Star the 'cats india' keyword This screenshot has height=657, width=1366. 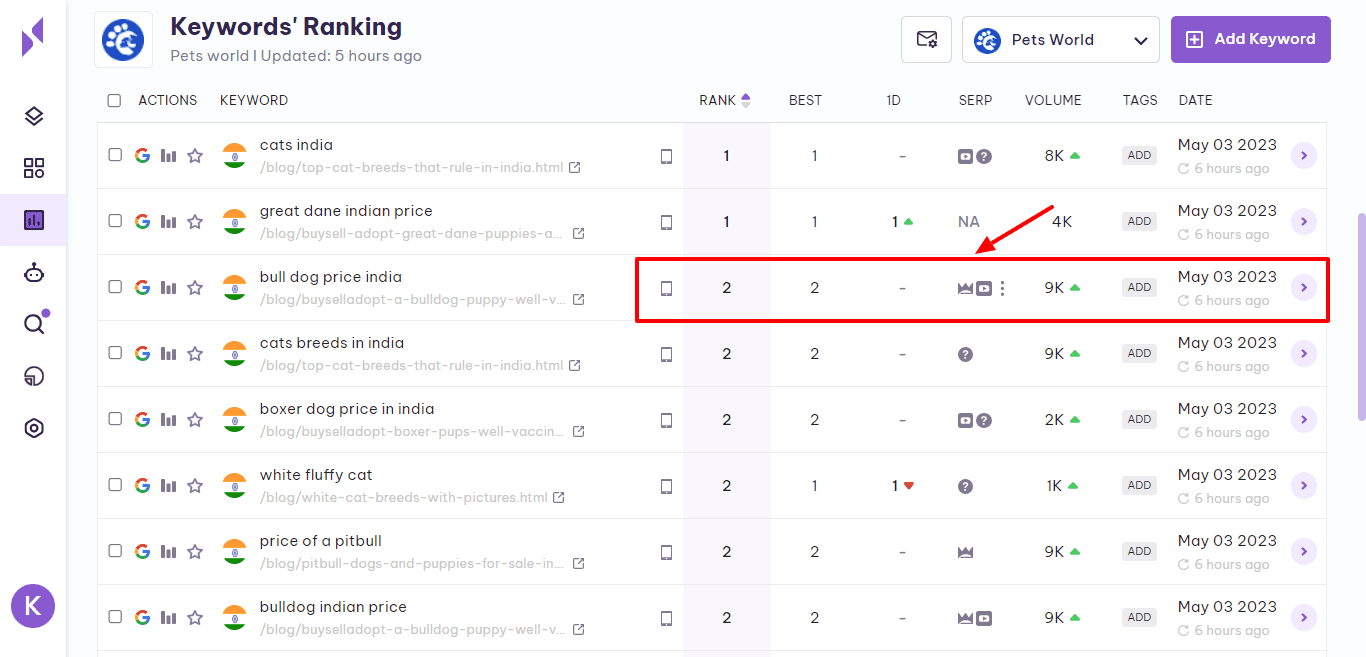(x=195, y=155)
